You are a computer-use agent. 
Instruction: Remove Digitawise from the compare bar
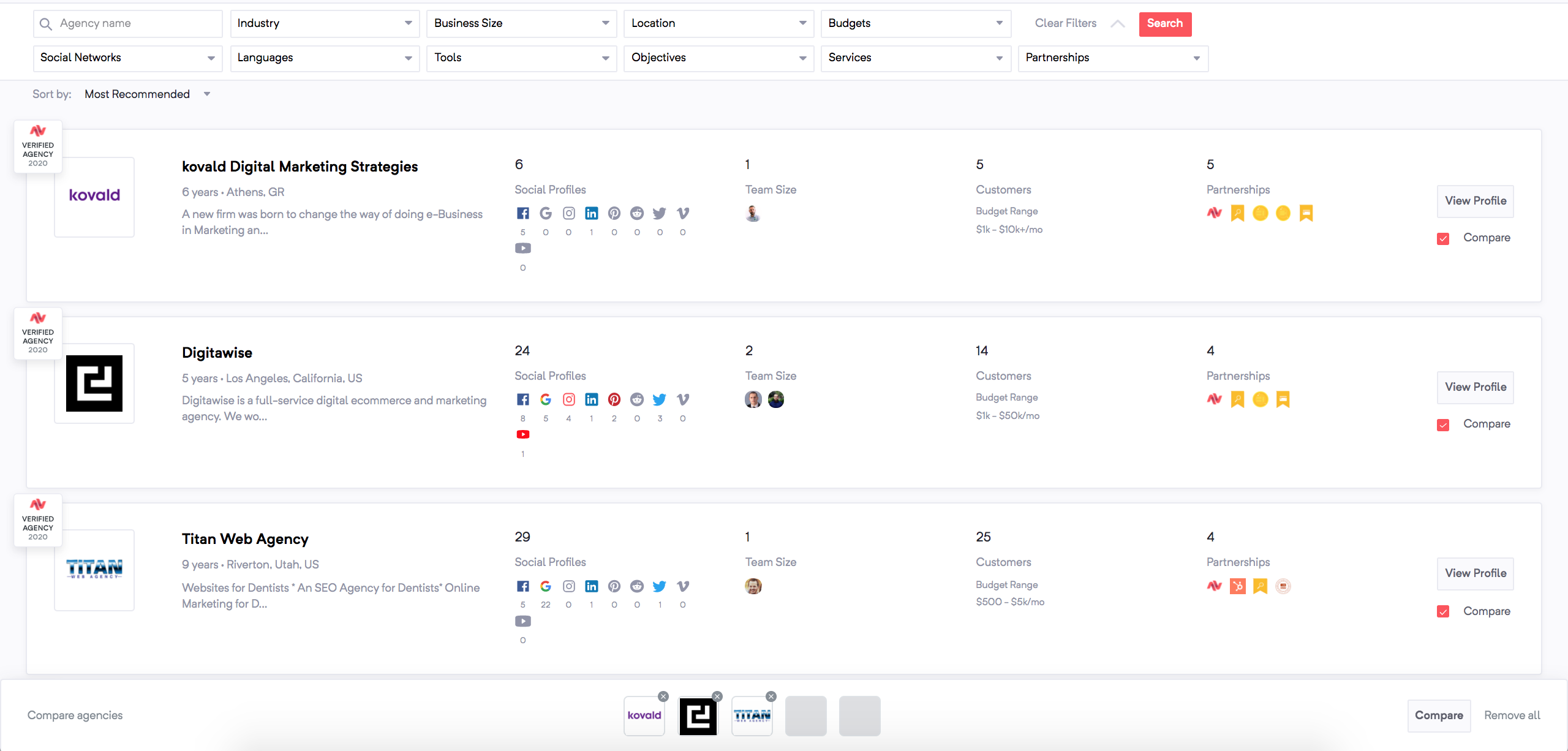[x=717, y=696]
